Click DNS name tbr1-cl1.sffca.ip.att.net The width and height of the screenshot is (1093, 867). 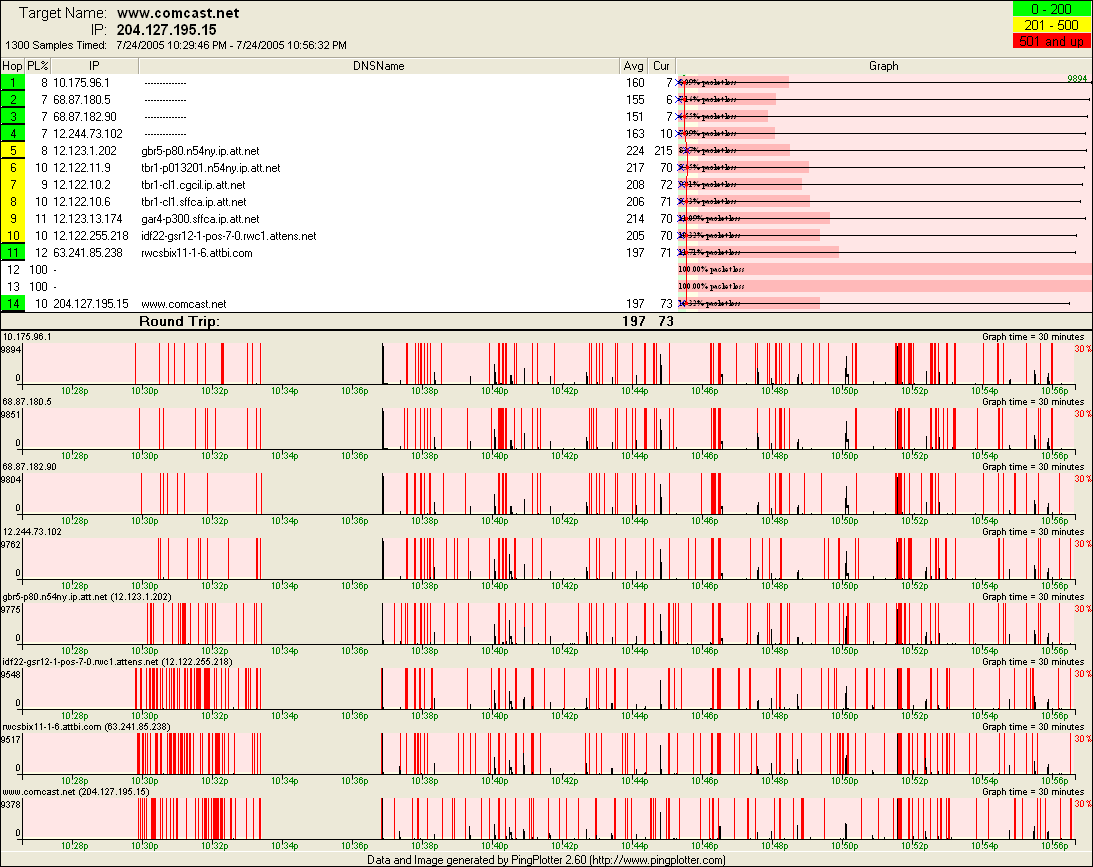coord(194,202)
